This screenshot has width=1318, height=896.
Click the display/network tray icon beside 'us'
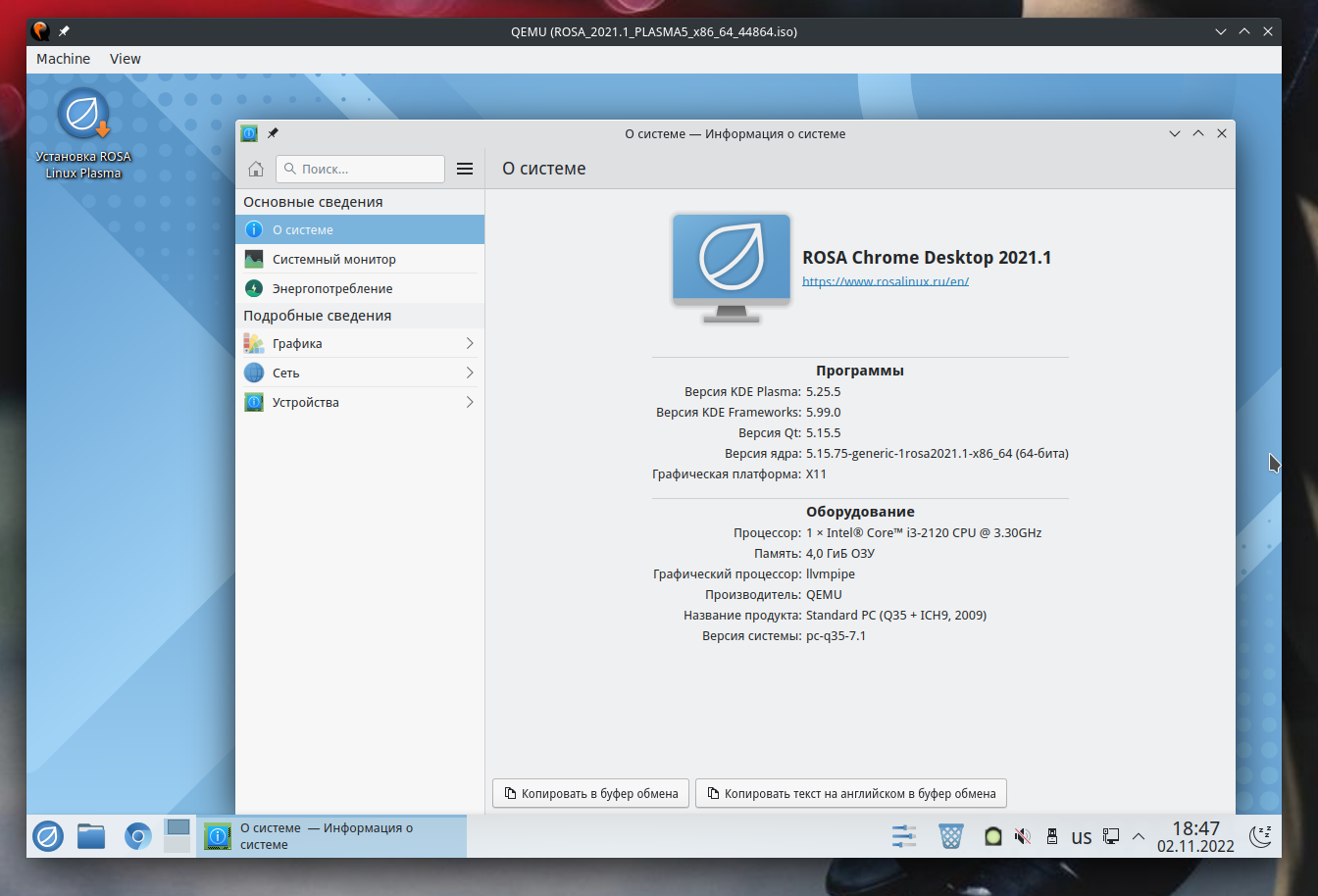pos(1111,836)
